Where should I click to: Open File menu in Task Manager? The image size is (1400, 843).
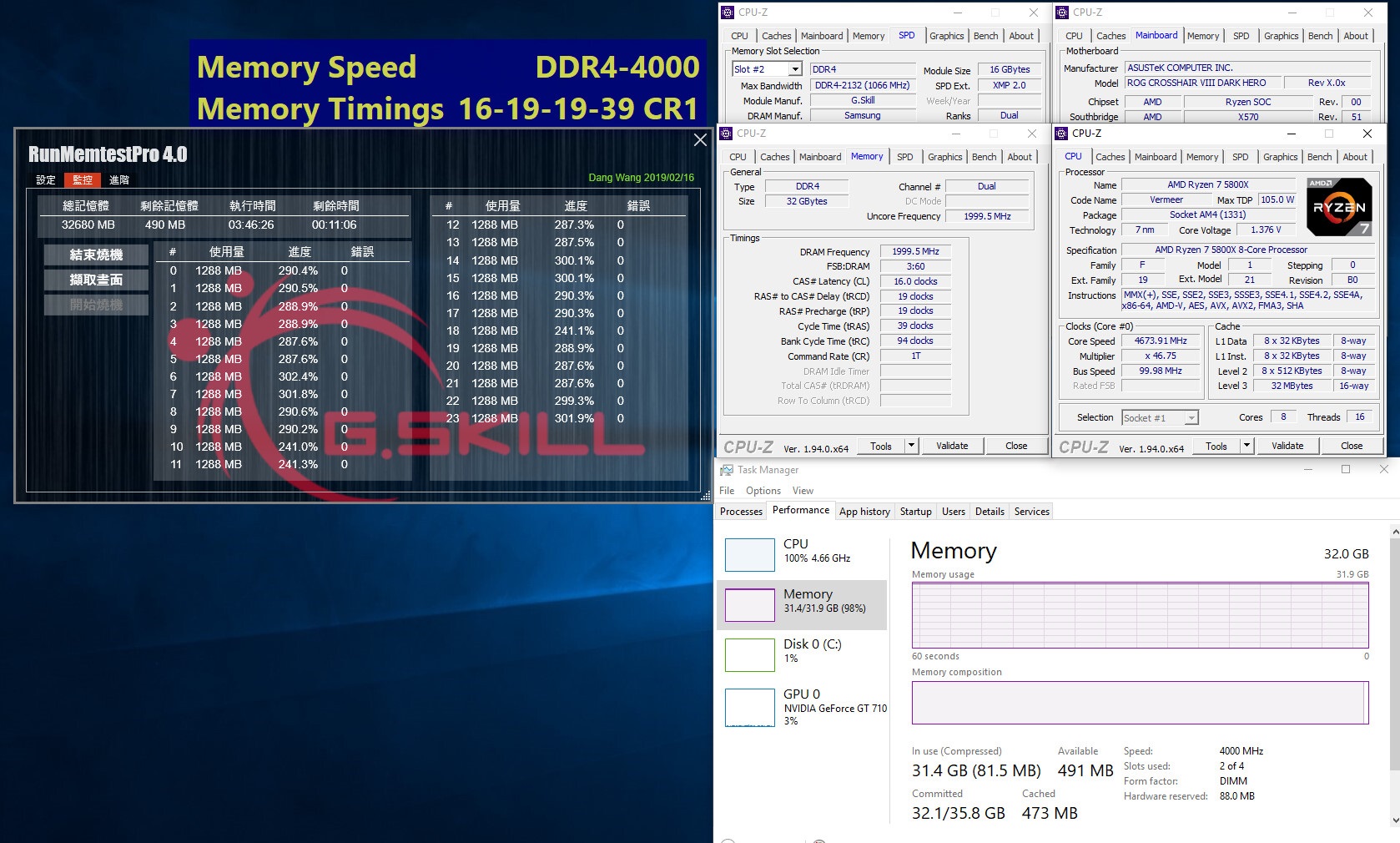click(727, 491)
